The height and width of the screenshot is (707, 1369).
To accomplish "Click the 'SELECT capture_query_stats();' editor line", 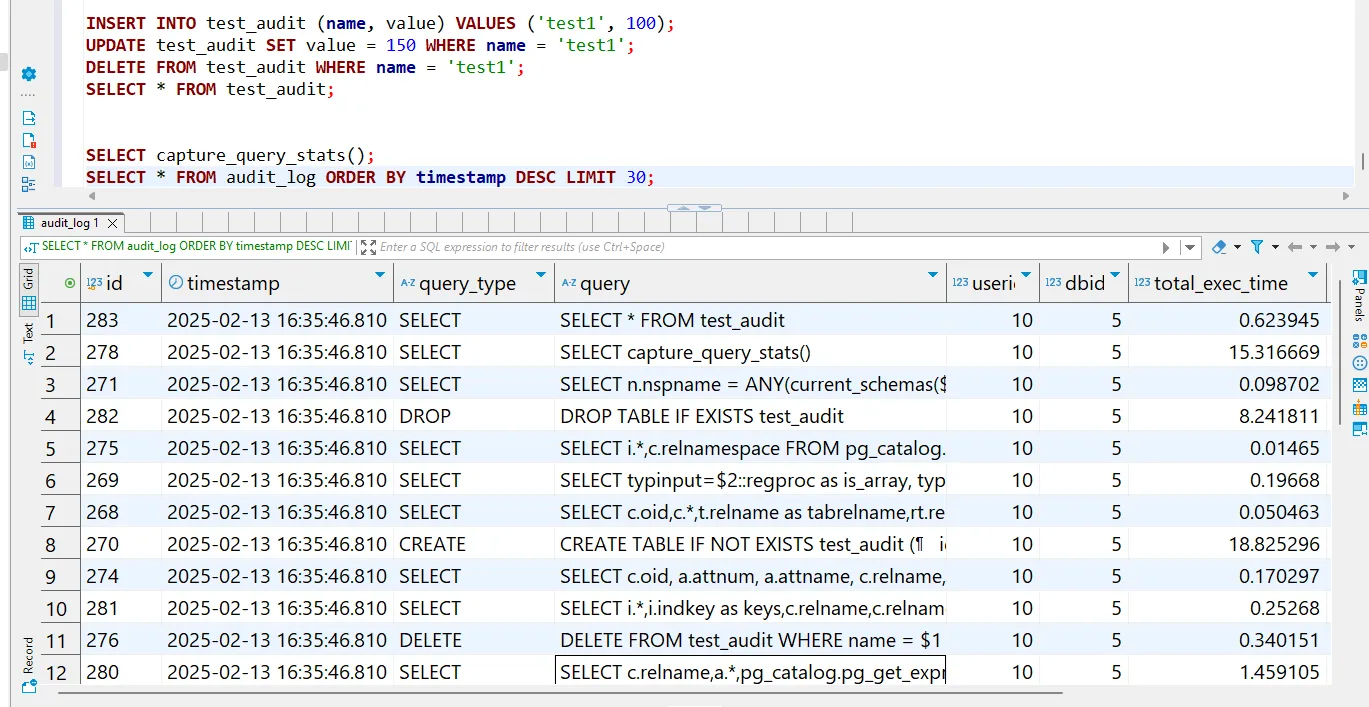I will 230,155.
